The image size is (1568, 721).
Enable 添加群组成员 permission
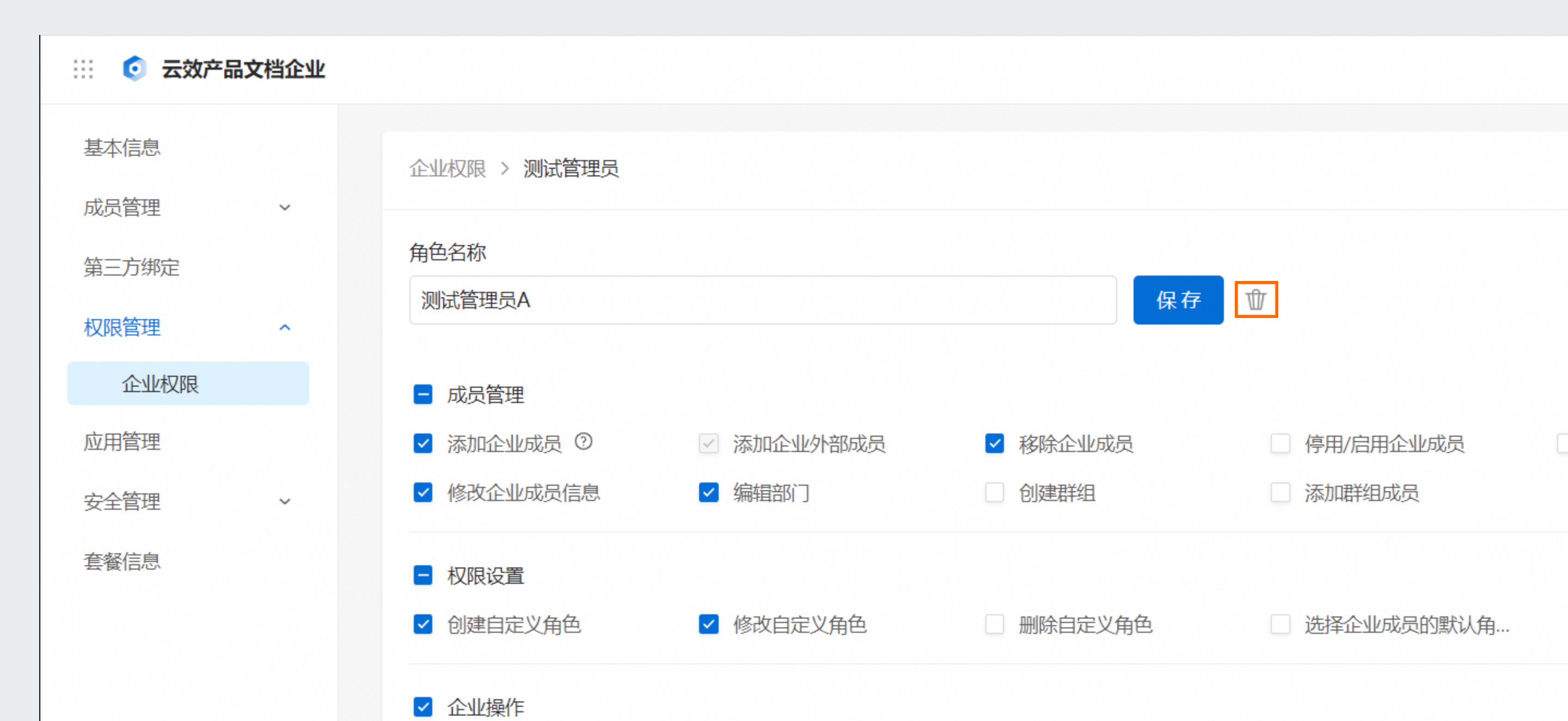click(1280, 492)
